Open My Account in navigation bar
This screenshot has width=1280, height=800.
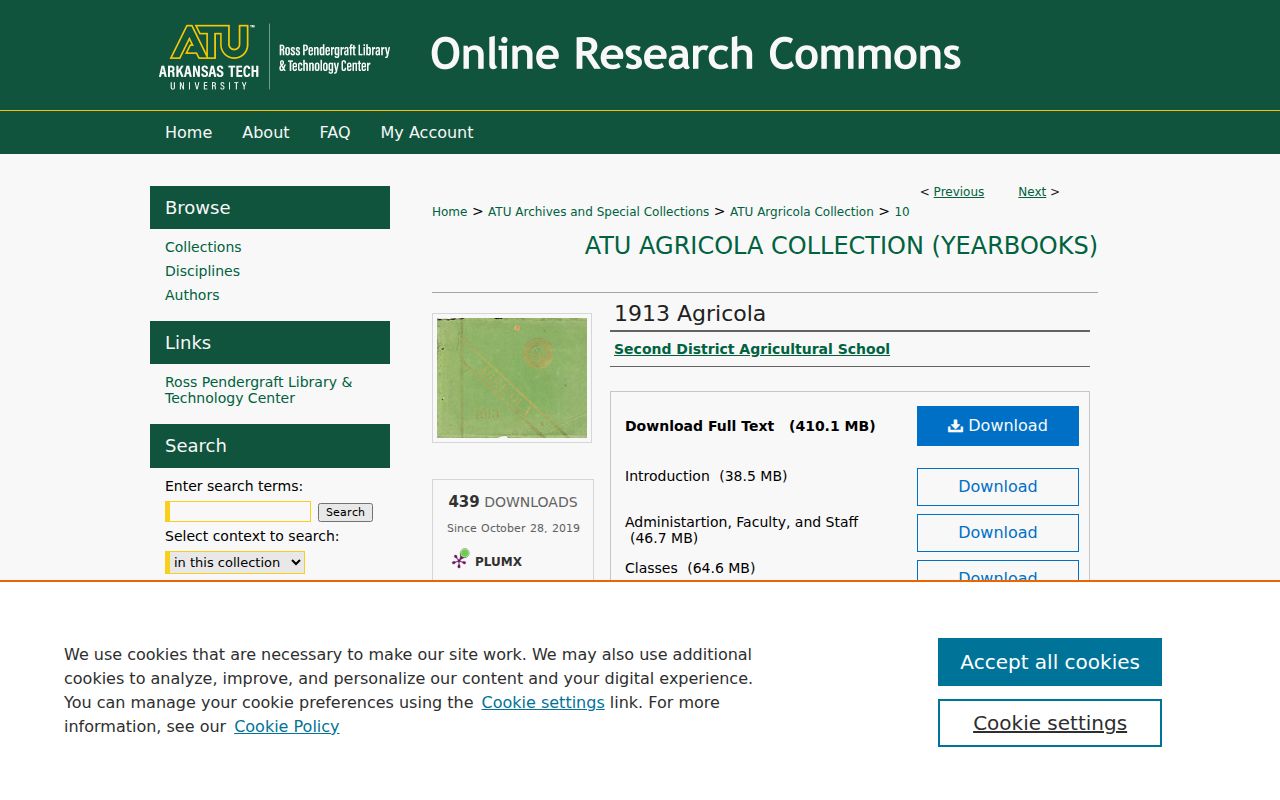(427, 132)
